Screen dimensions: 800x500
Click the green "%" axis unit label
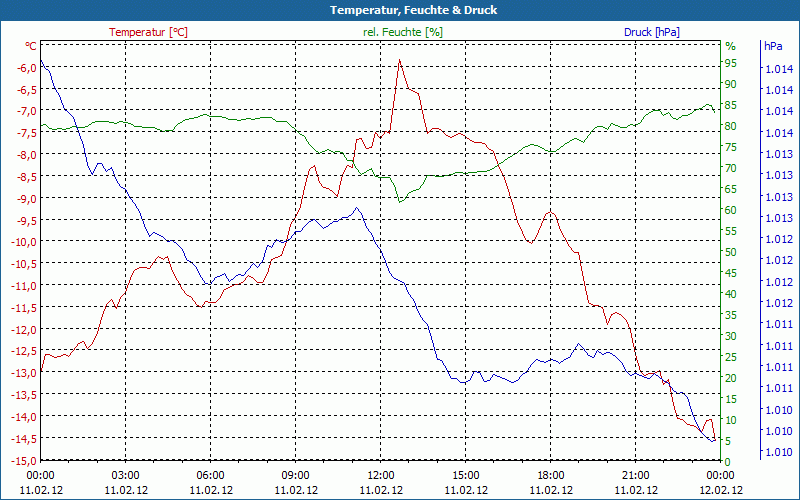point(731,46)
